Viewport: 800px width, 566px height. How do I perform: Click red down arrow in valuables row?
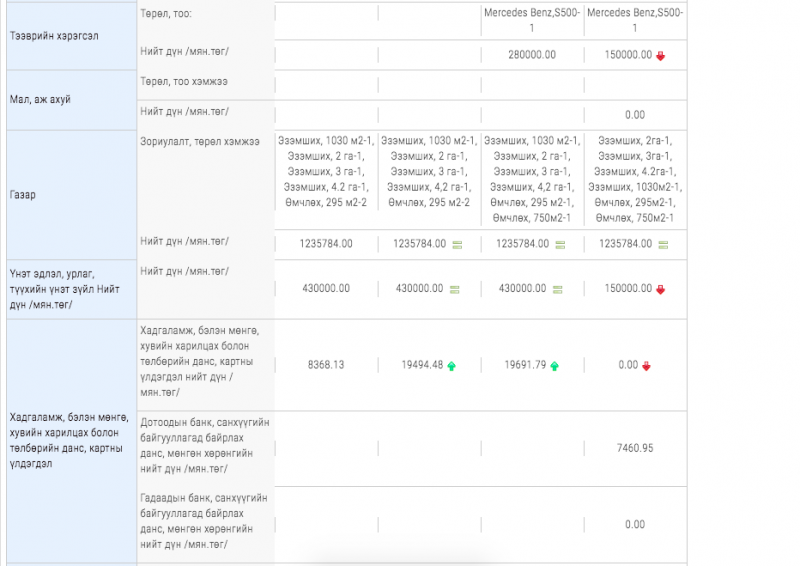(660, 289)
